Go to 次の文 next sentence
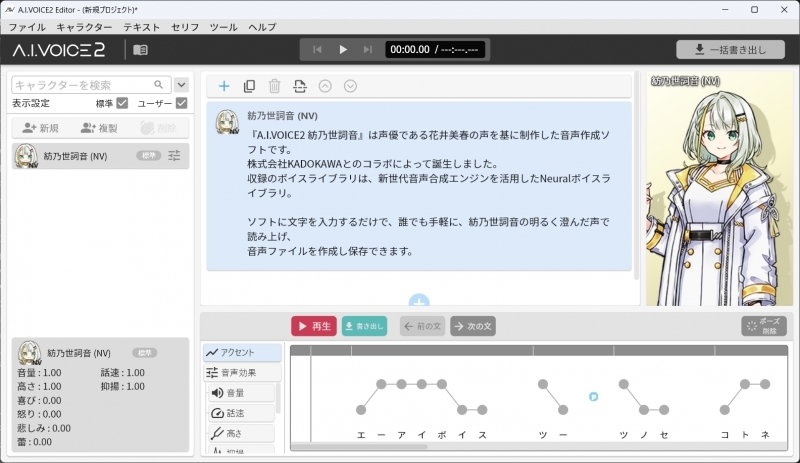 coord(473,326)
